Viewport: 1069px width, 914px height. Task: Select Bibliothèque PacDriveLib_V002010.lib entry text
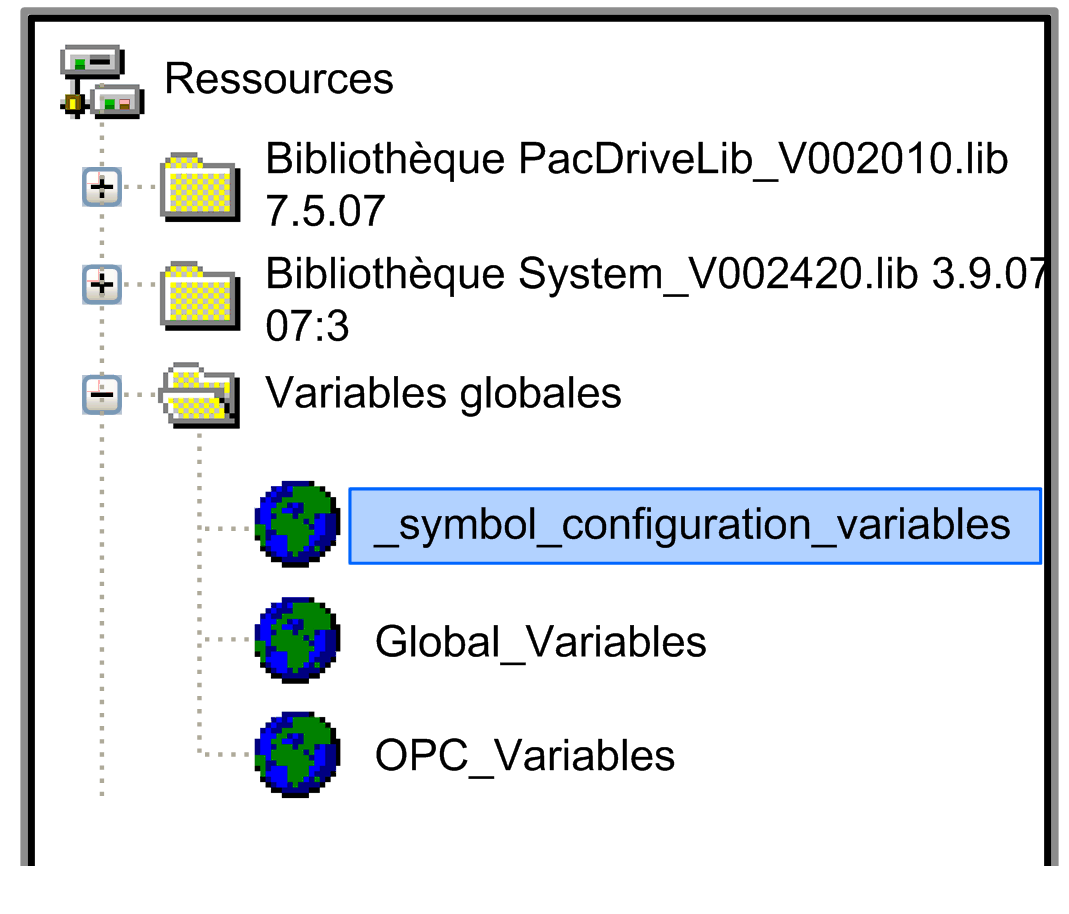[x=636, y=160]
